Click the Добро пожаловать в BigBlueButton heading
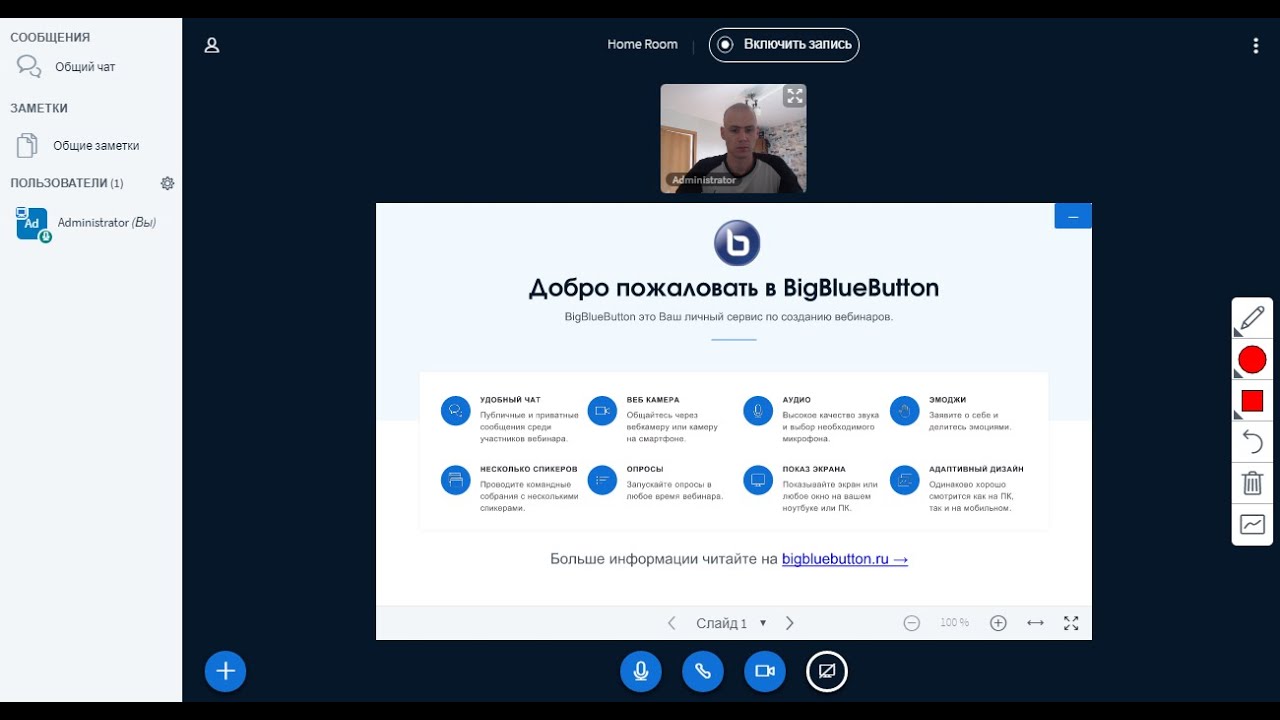The height and width of the screenshot is (720, 1280). point(734,289)
